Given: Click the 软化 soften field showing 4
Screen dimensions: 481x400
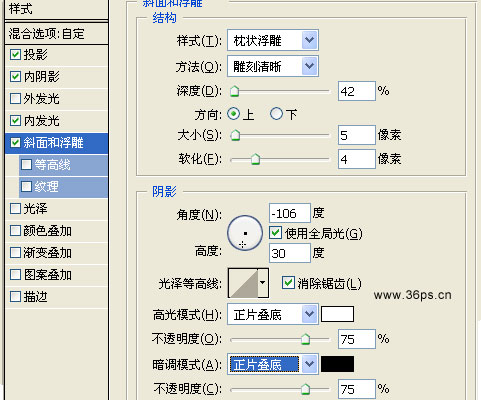Looking at the screenshot, I should (x=357, y=159).
